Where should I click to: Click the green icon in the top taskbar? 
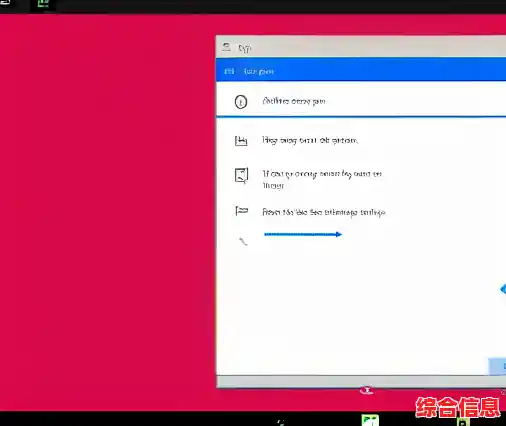point(43,4)
